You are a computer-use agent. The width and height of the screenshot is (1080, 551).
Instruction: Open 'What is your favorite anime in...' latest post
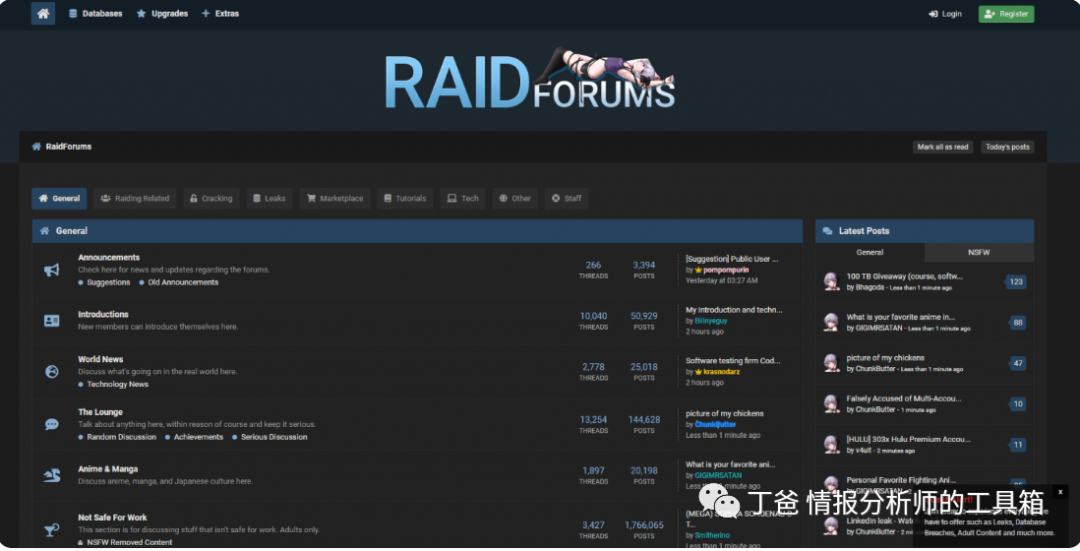tap(900, 317)
